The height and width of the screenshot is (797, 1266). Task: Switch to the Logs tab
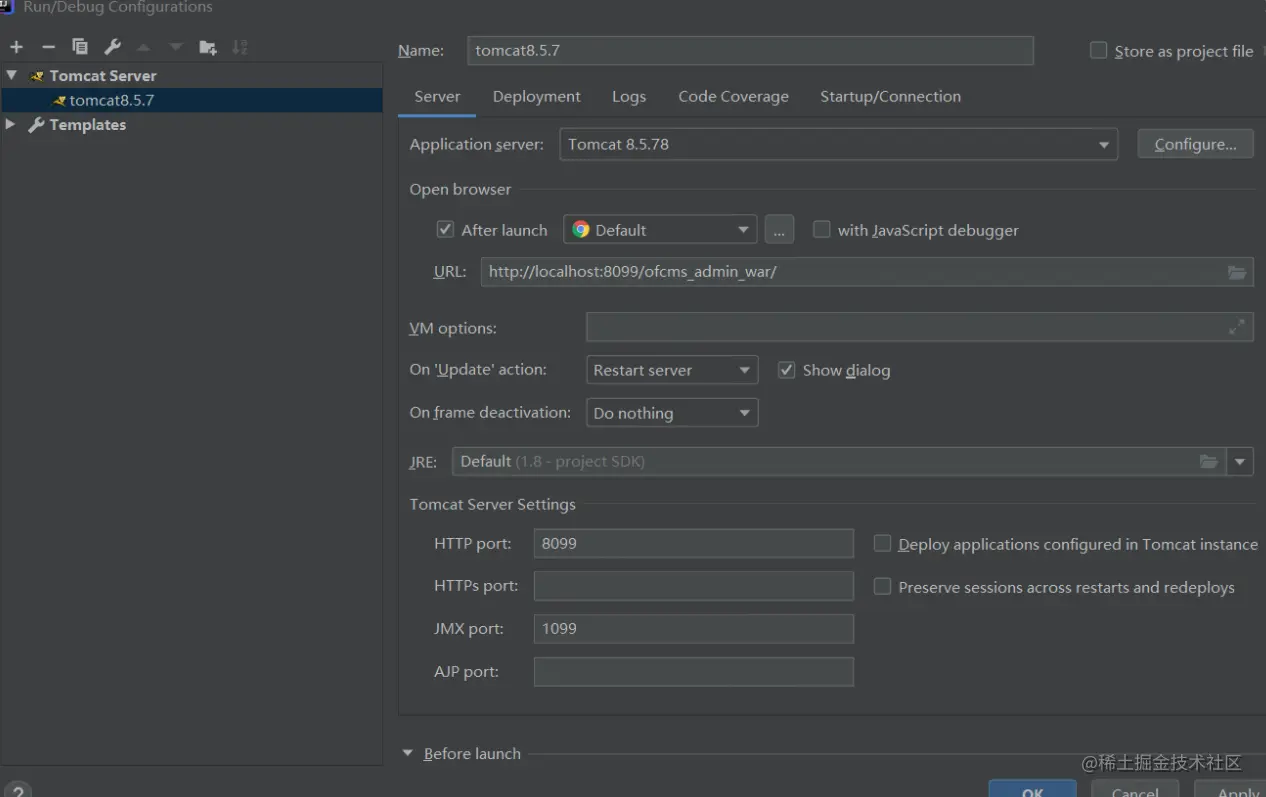(x=629, y=96)
